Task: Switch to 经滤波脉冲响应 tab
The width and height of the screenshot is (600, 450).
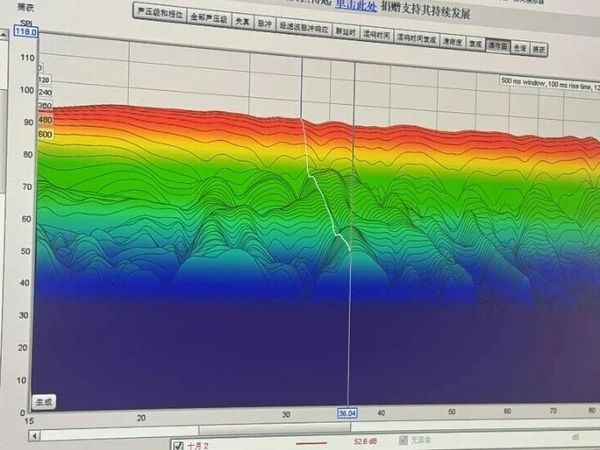Action: point(304,28)
